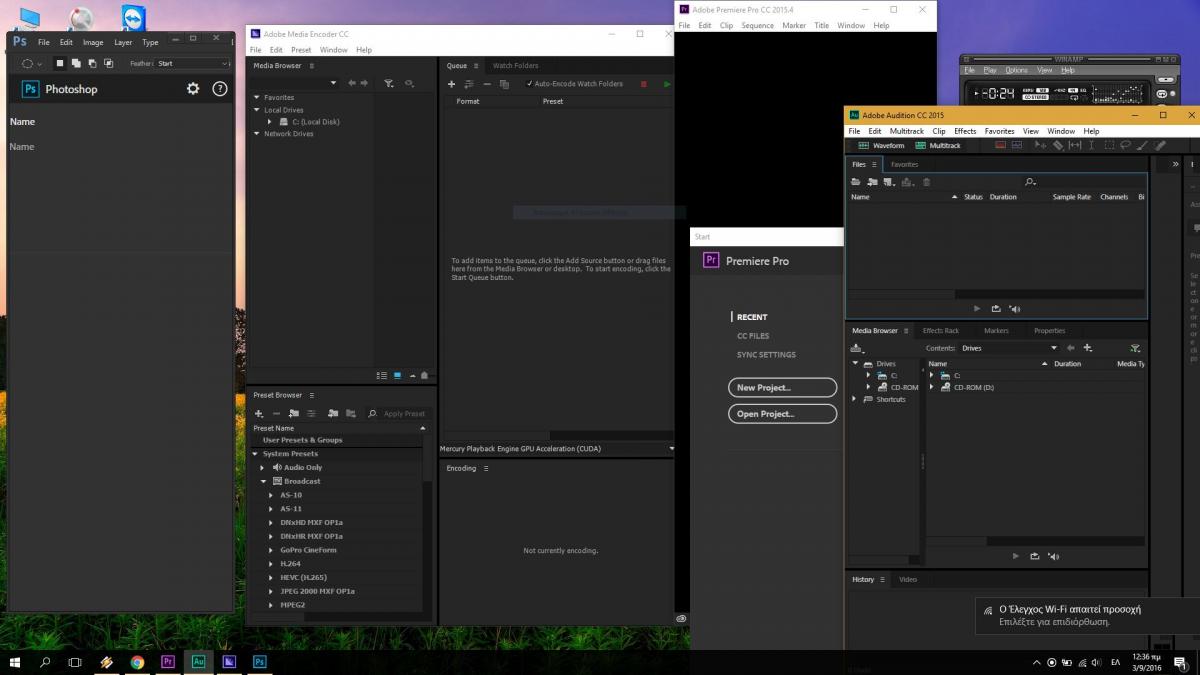Open Audition from the Windows taskbar
Viewport: 1200px width, 675px height.
(198, 661)
